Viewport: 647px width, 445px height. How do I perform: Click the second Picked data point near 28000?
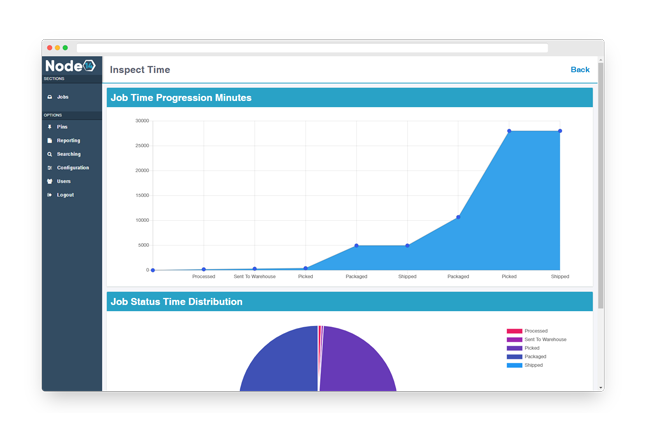coord(509,131)
